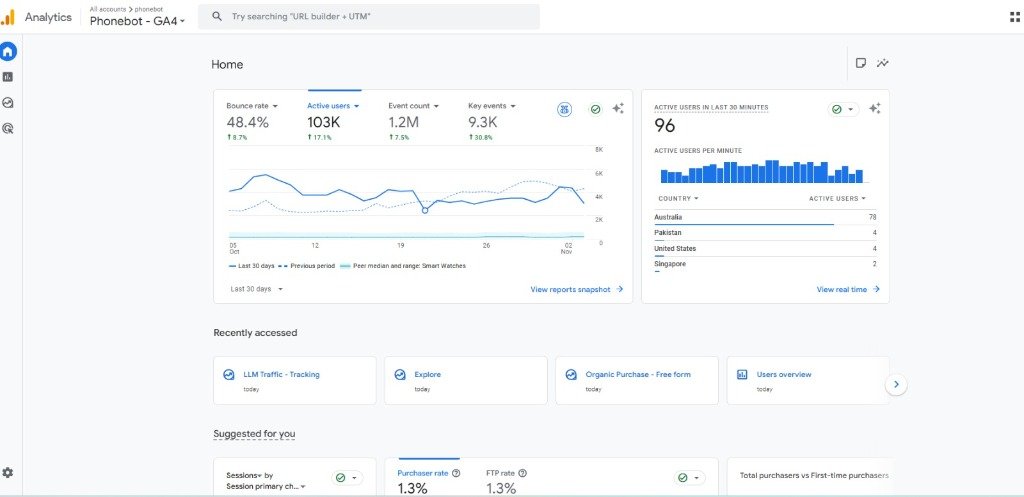The width and height of the screenshot is (1024, 497).
Task: Click the Organic Purchase card icon
Action: point(571,375)
